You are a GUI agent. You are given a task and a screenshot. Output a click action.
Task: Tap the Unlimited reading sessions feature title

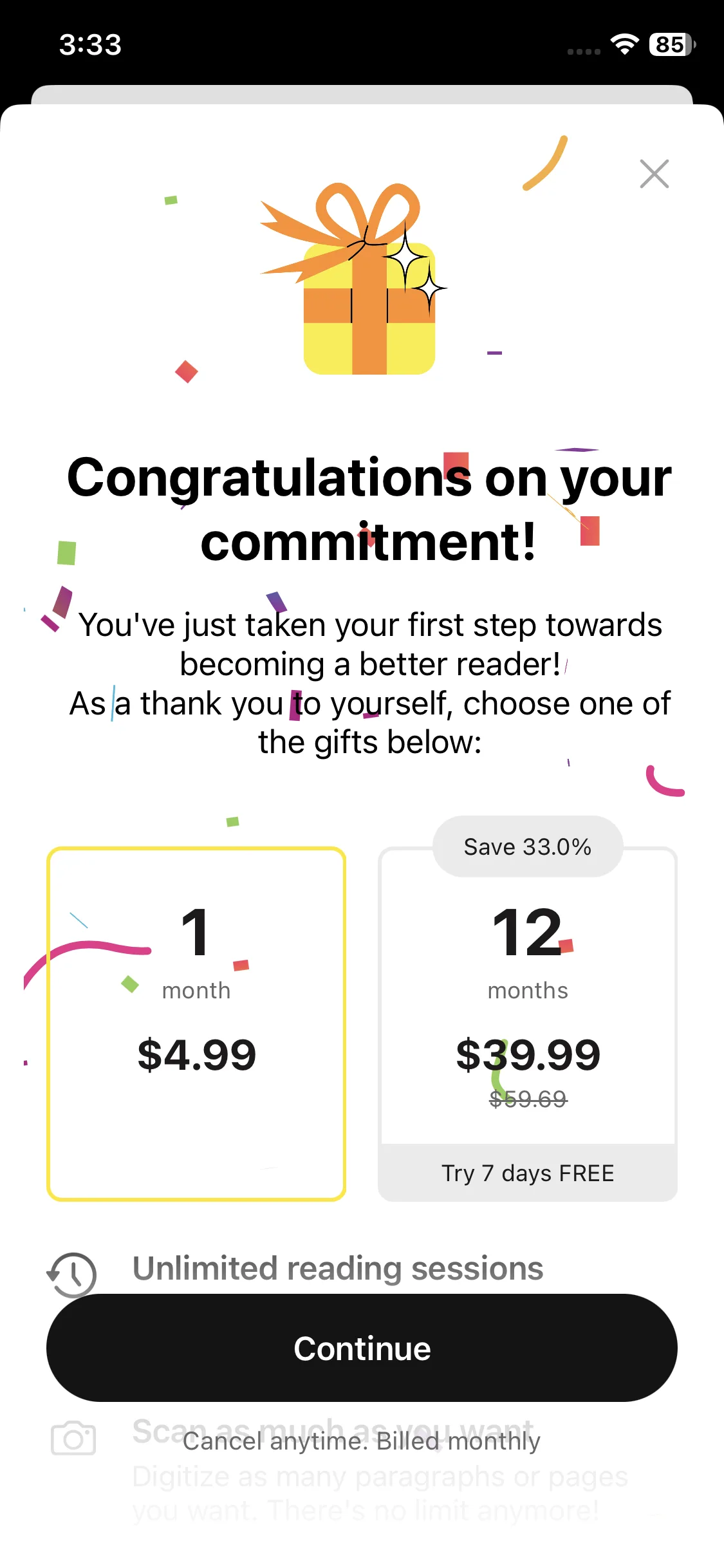[338, 1269]
